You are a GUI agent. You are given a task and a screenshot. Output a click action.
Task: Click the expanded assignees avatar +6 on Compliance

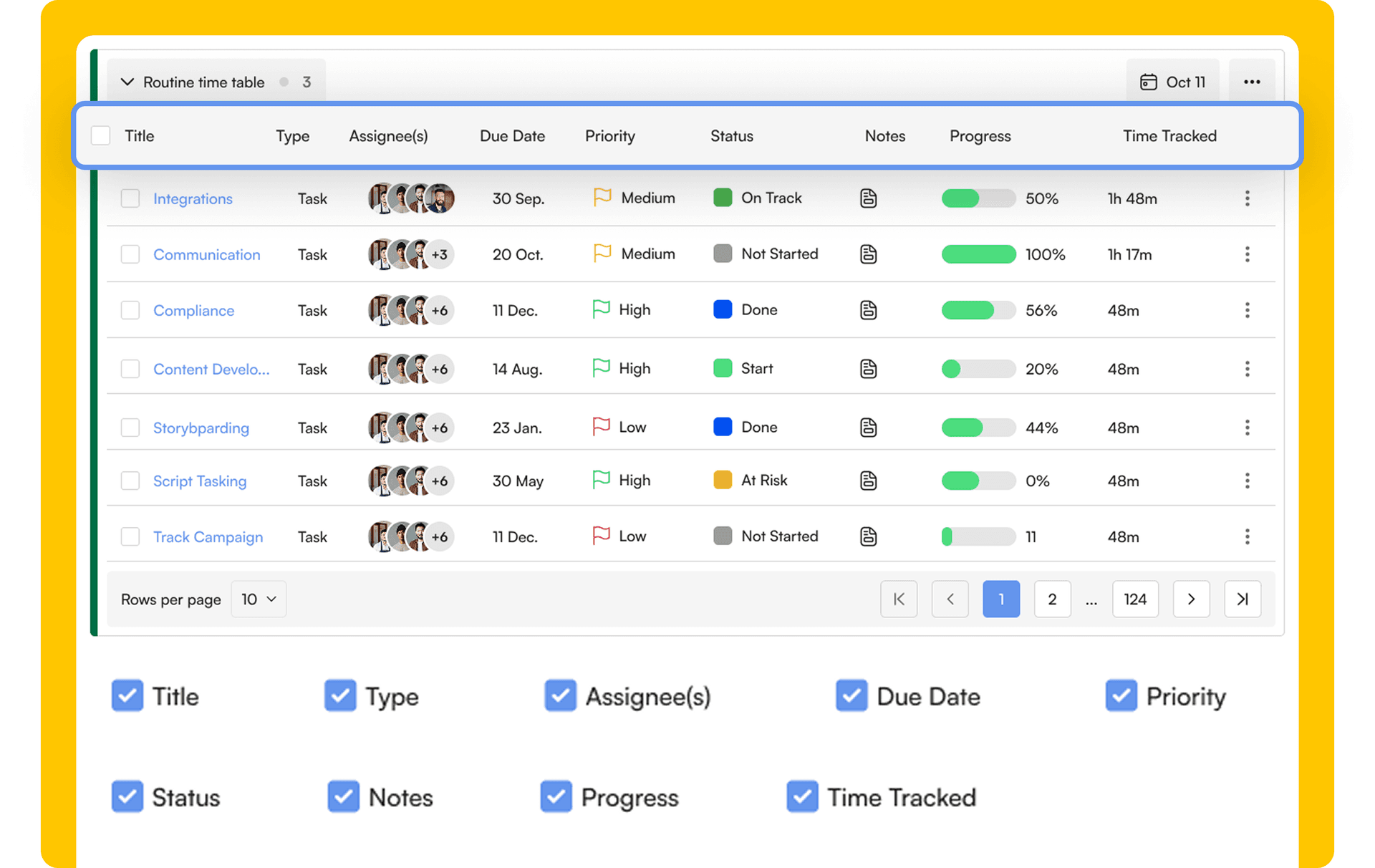[440, 310]
